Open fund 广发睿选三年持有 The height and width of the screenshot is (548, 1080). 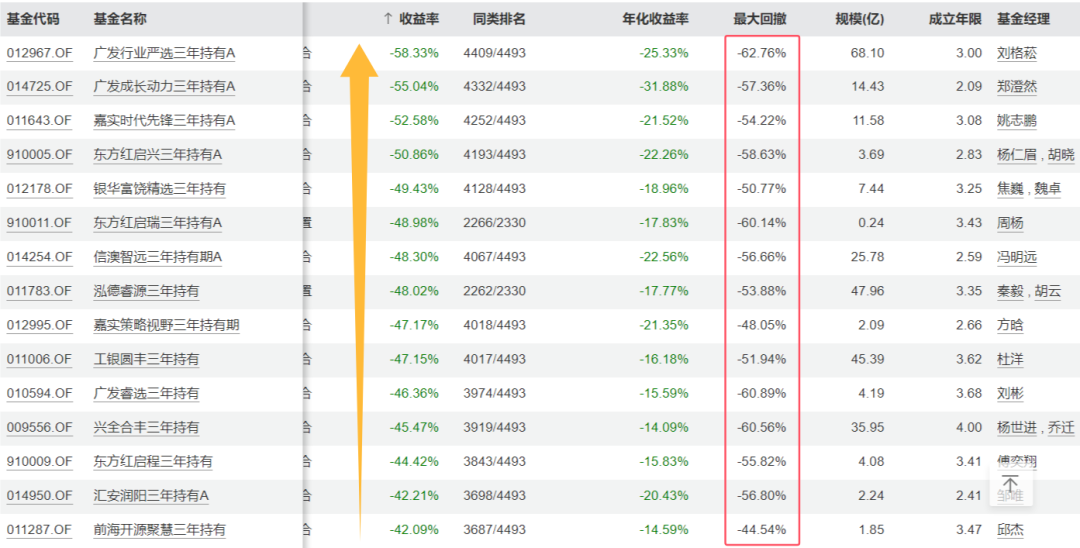tap(146, 394)
